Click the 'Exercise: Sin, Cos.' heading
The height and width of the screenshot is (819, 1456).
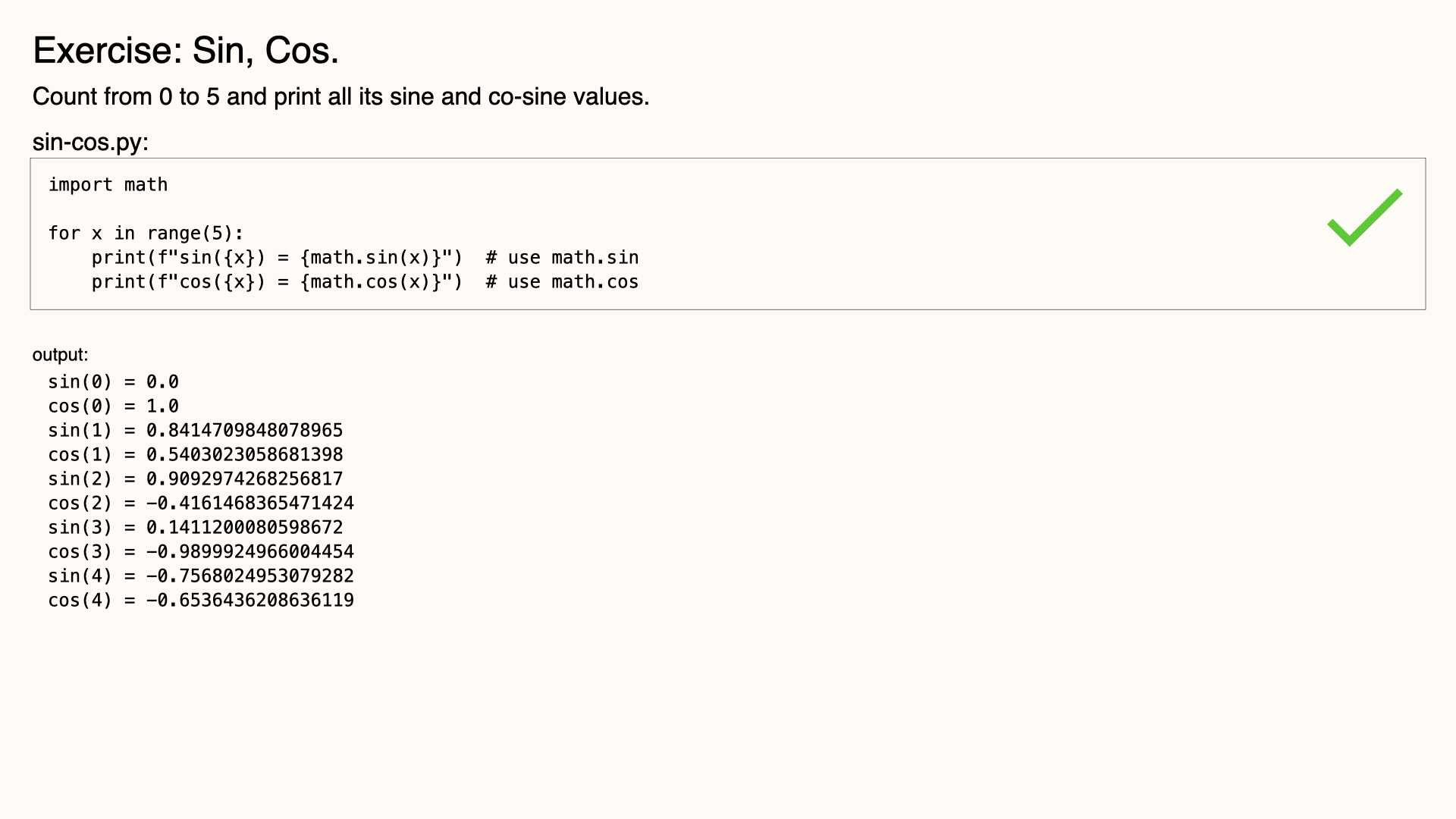tap(186, 51)
